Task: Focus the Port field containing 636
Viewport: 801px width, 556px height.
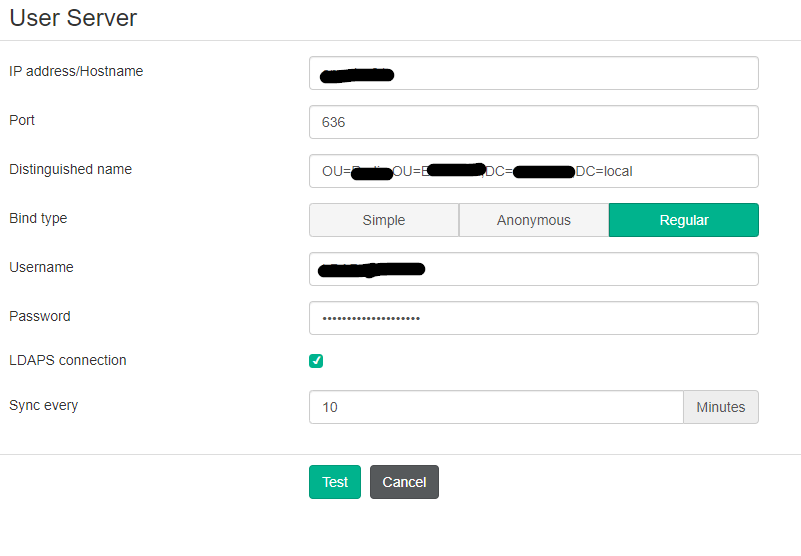Action: click(x=533, y=122)
